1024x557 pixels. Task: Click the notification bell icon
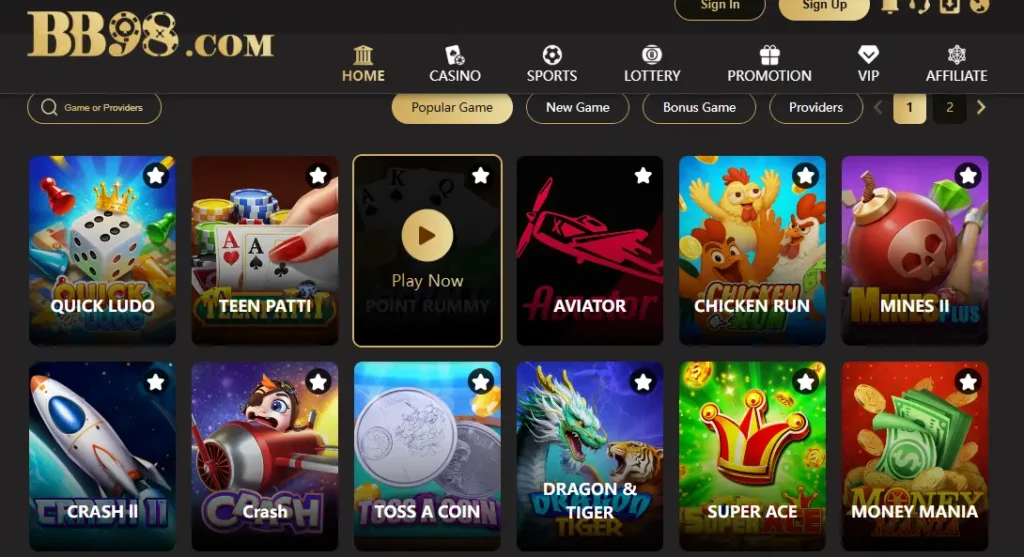coord(889,5)
